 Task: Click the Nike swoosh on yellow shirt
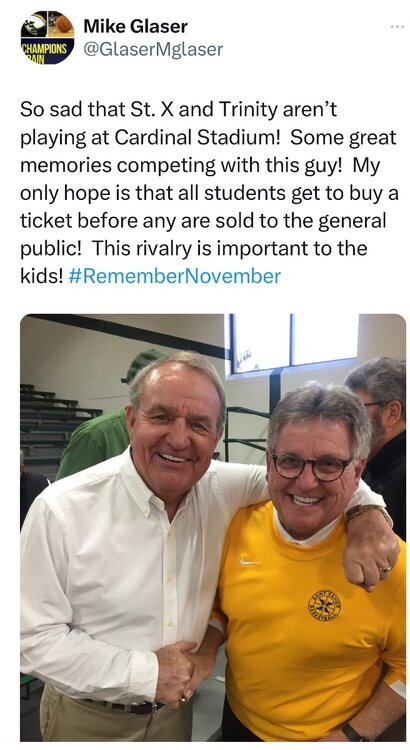pos(250,562)
